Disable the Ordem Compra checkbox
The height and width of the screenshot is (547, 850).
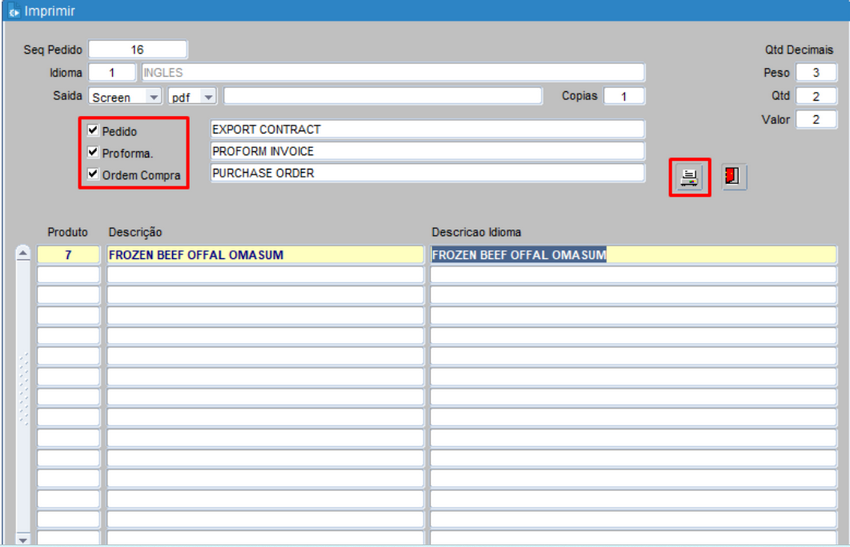93,175
